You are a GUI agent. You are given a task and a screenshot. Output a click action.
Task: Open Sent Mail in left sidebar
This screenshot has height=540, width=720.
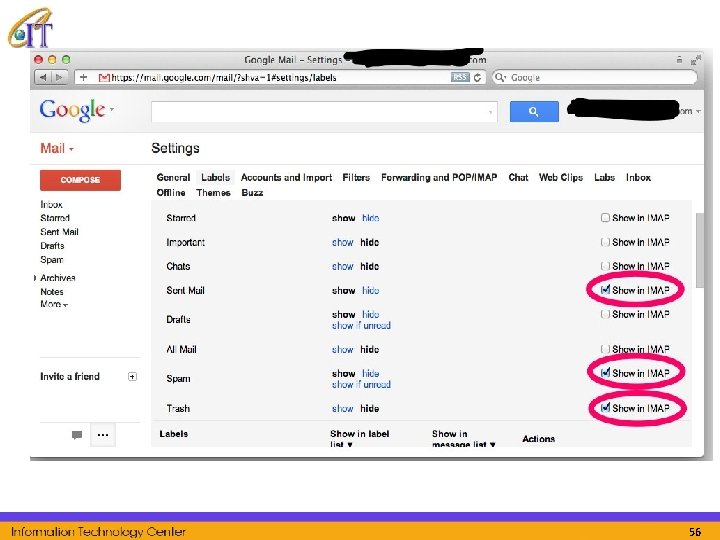59,232
